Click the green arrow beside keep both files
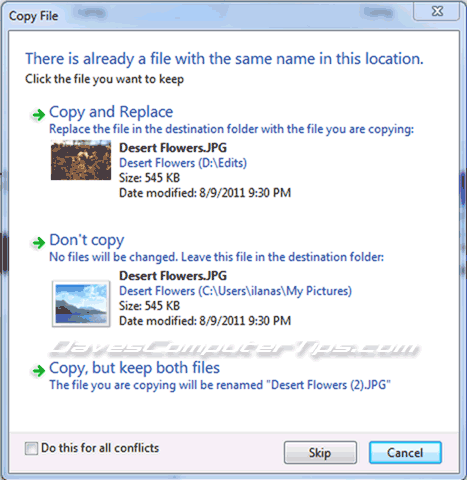This screenshot has width=467, height=480. click(x=38, y=370)
